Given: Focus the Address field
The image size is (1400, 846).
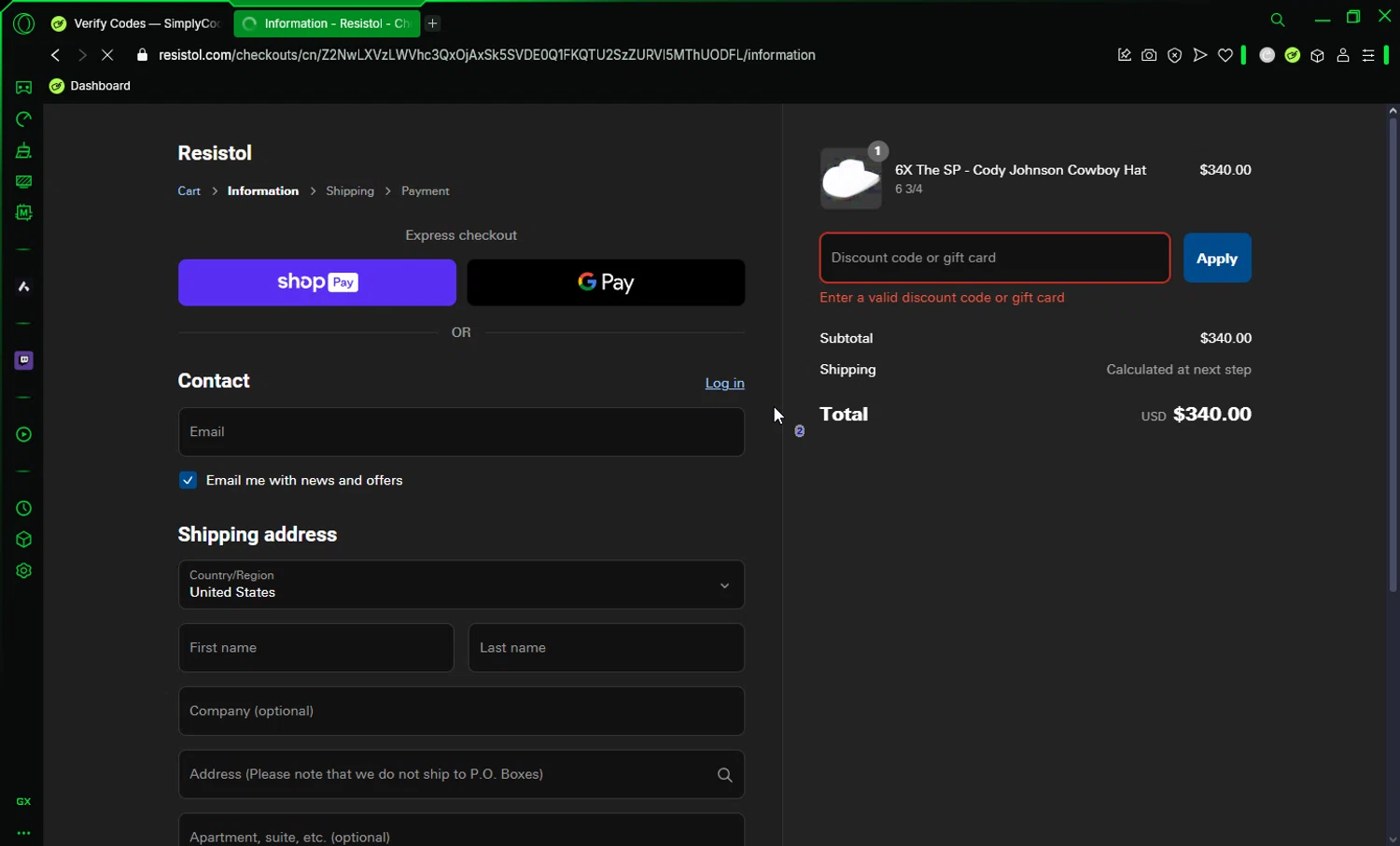Looking at the screenshot, I should (461, 774).
